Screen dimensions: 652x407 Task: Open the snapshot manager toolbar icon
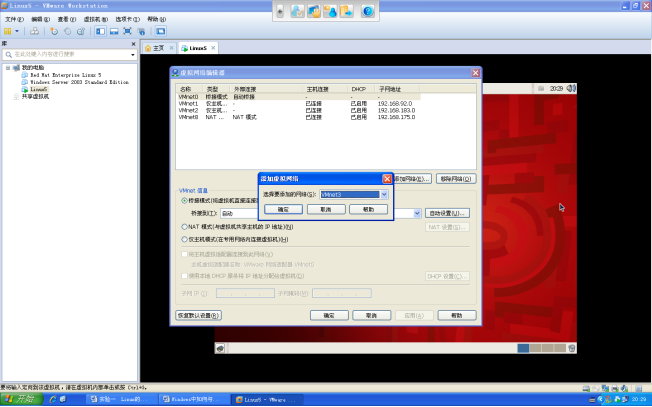pyautogui.click(x=81, y=31)
